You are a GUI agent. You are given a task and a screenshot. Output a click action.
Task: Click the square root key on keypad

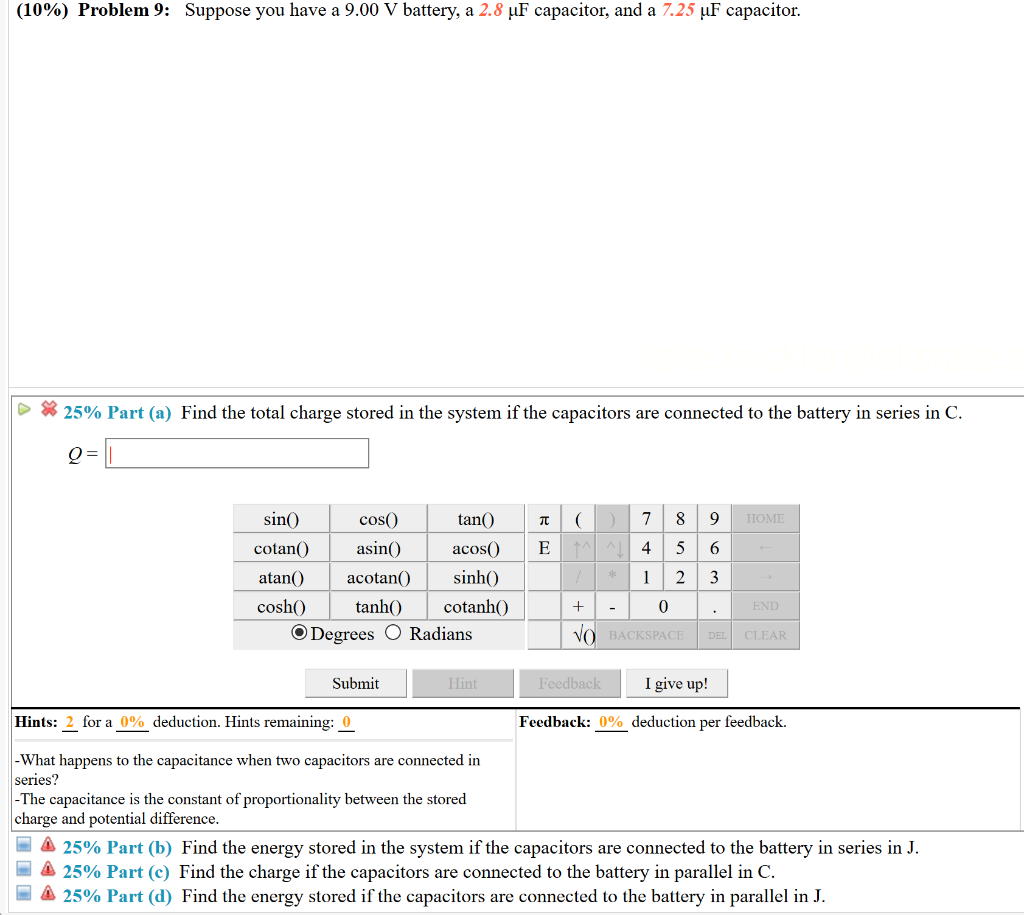[x=579, y=635]
